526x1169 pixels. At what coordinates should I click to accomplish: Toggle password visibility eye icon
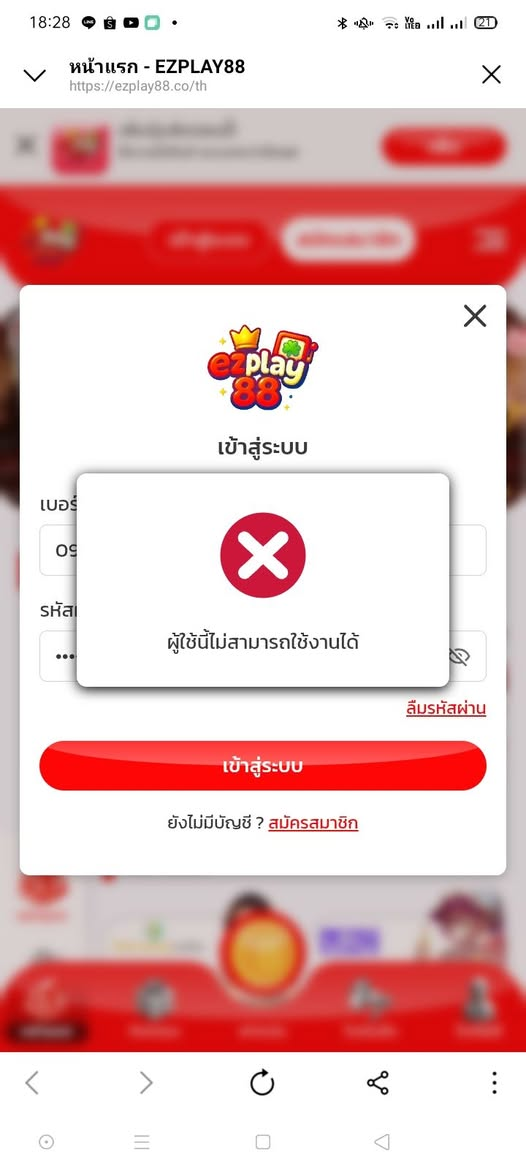pyautogui.click(x=460, y=656)
